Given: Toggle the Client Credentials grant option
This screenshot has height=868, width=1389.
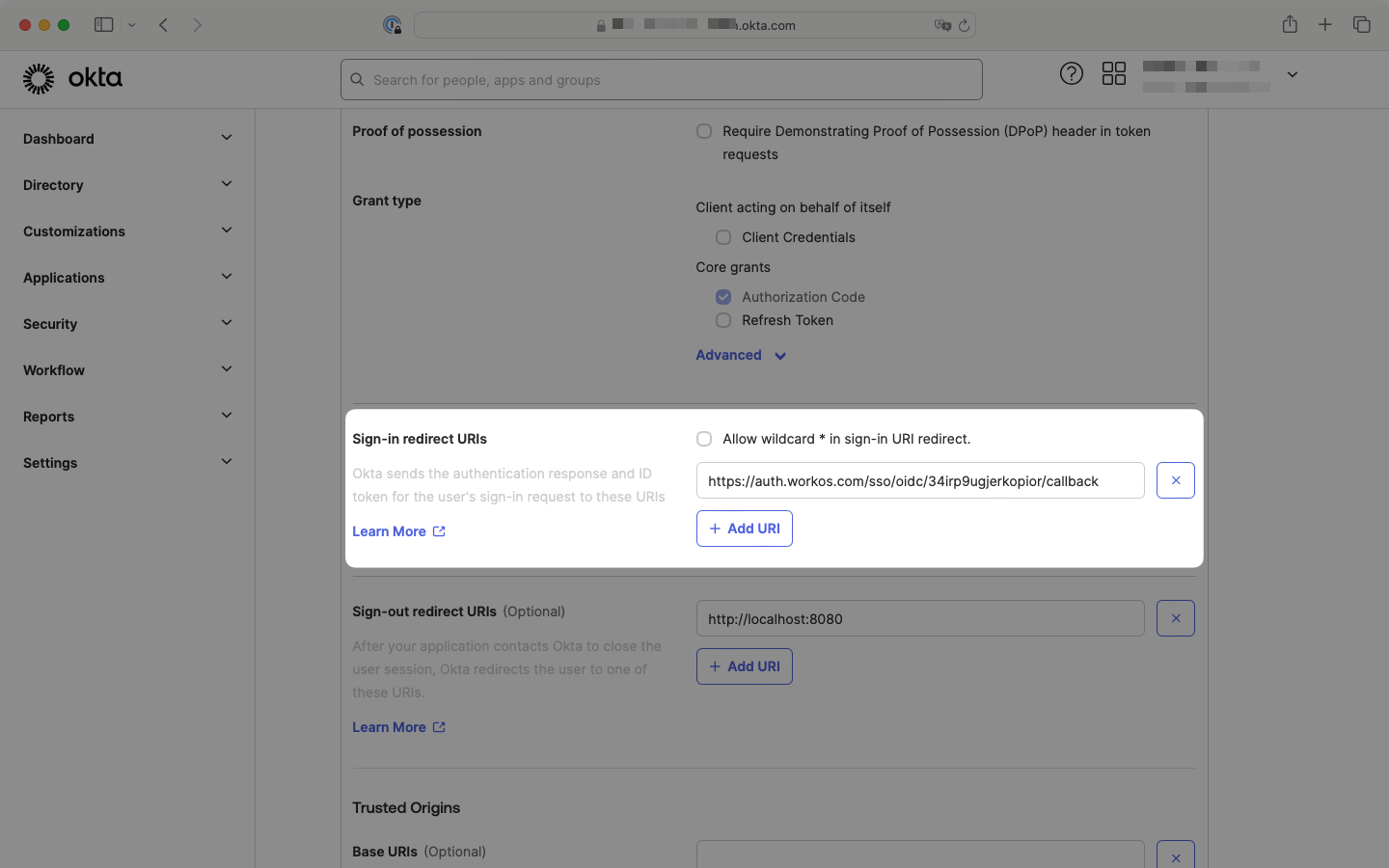Looking at the screenshot, I should [x=723, y=237].
